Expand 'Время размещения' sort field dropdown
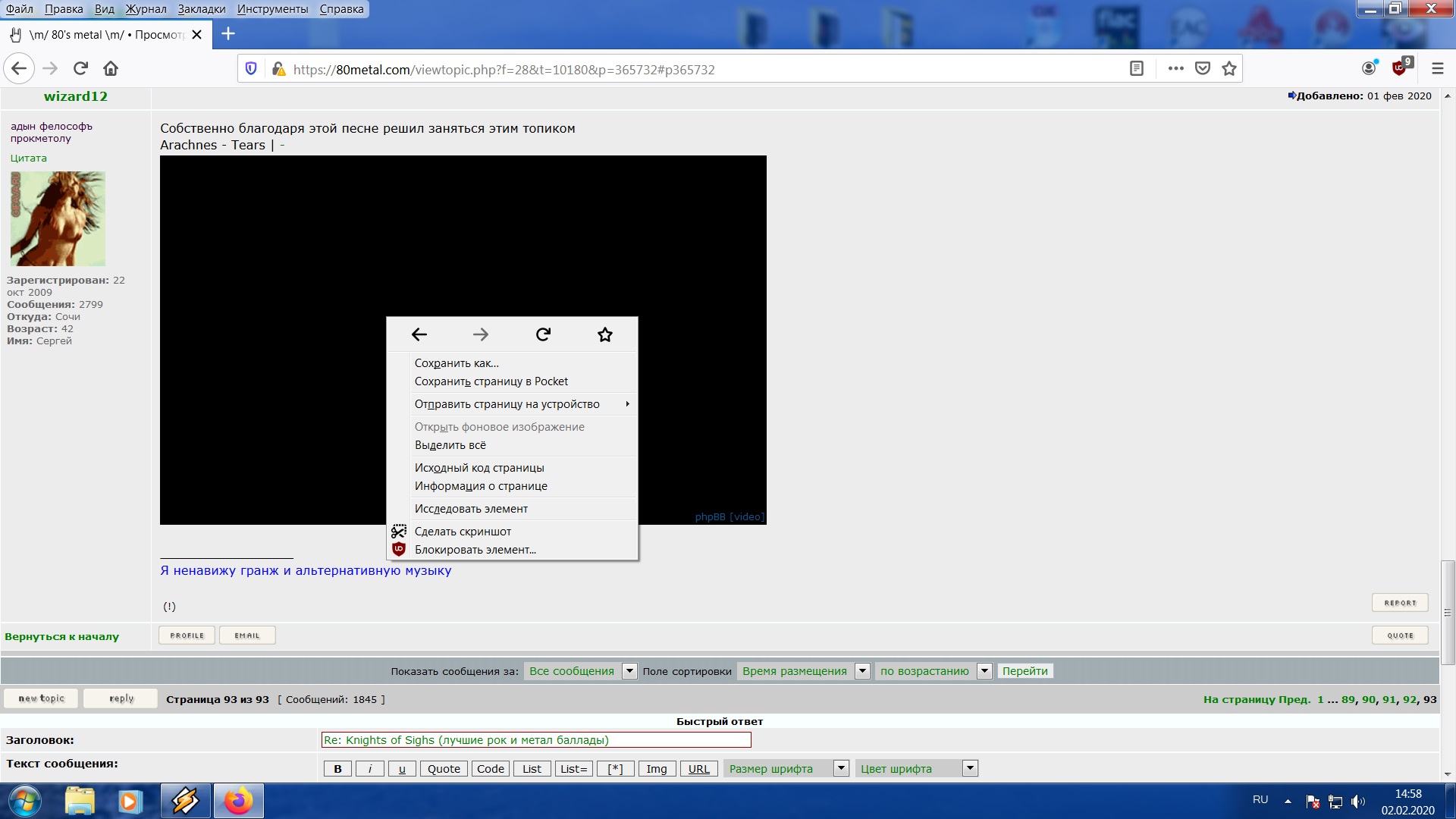1456x819 pixels. click(x=861, y=671)
